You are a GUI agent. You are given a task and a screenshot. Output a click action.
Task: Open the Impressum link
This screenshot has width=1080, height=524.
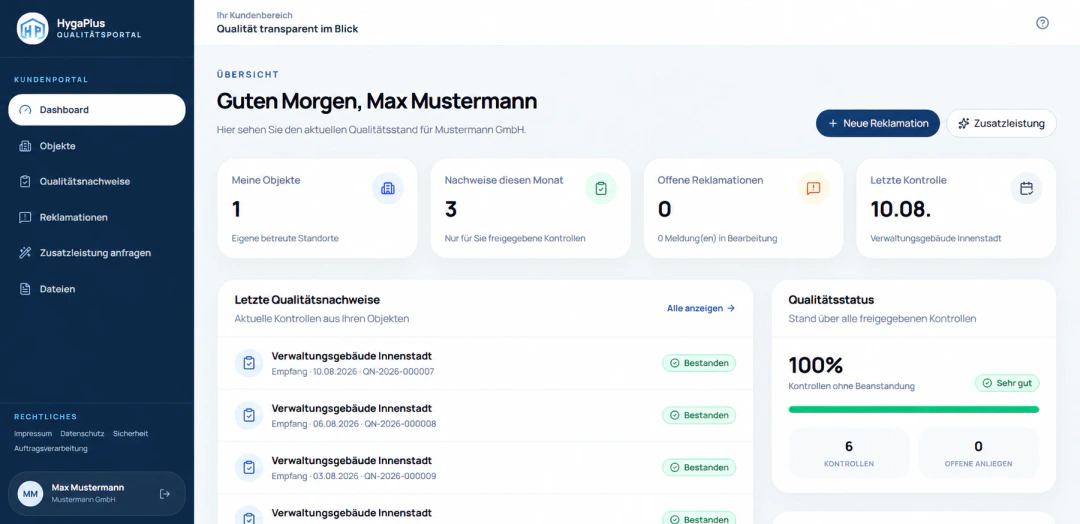[33, 434]
